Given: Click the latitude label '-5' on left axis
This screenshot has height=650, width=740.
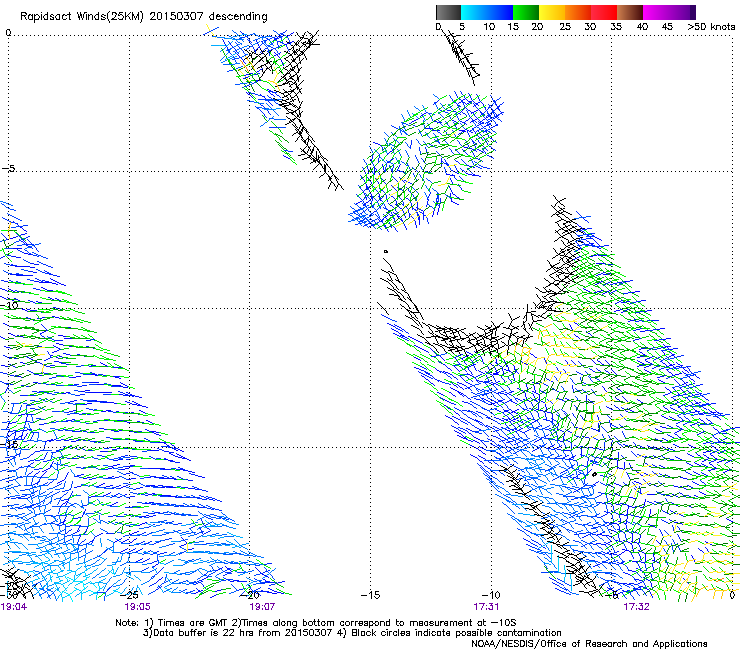Looking at the screenshot, I should (9, 169).
